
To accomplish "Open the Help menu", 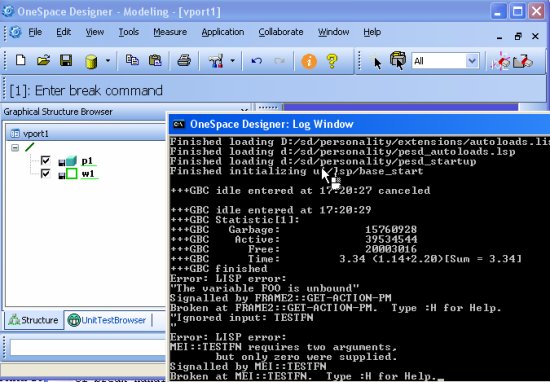I will pos(372,32).
